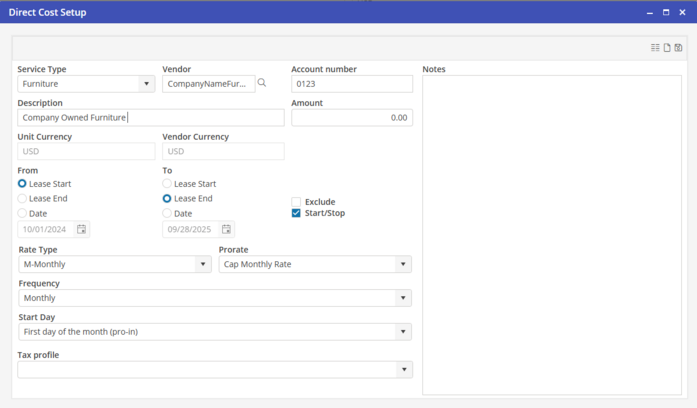Expand the Tax profile dropdown
697x408 pixels.
point(403,370)
